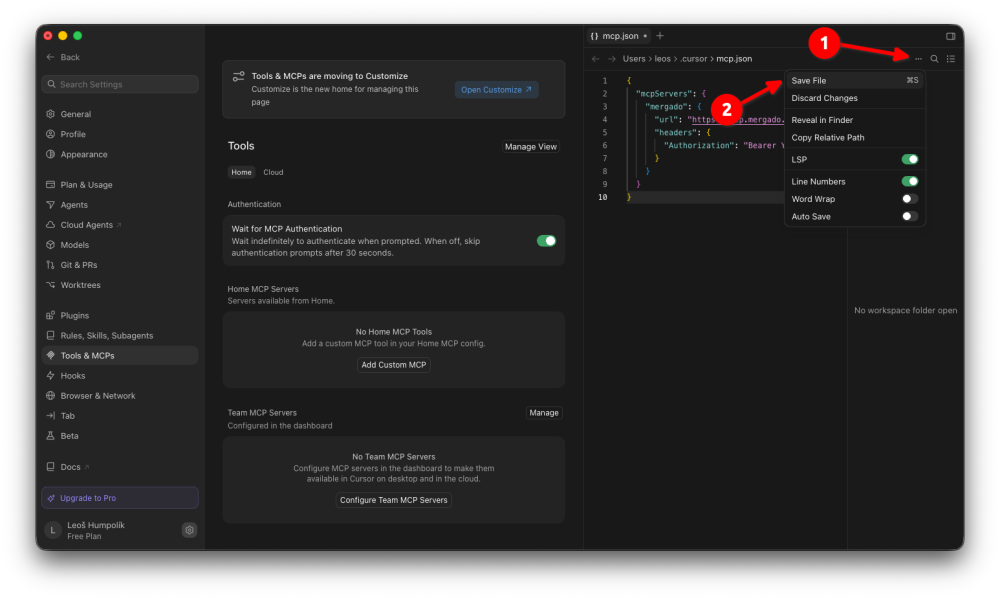Turn on the Auto Save toggle
Screen dimensions: 1000x598
[909, 216]
